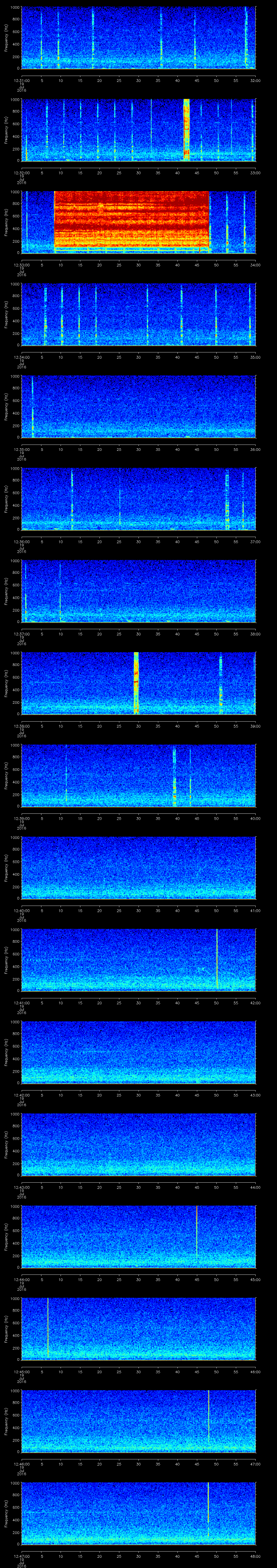The height and width of the screenshot is (1568, 277).
Task: Click the 12:39:00 start time label
Action: point(22,818)
